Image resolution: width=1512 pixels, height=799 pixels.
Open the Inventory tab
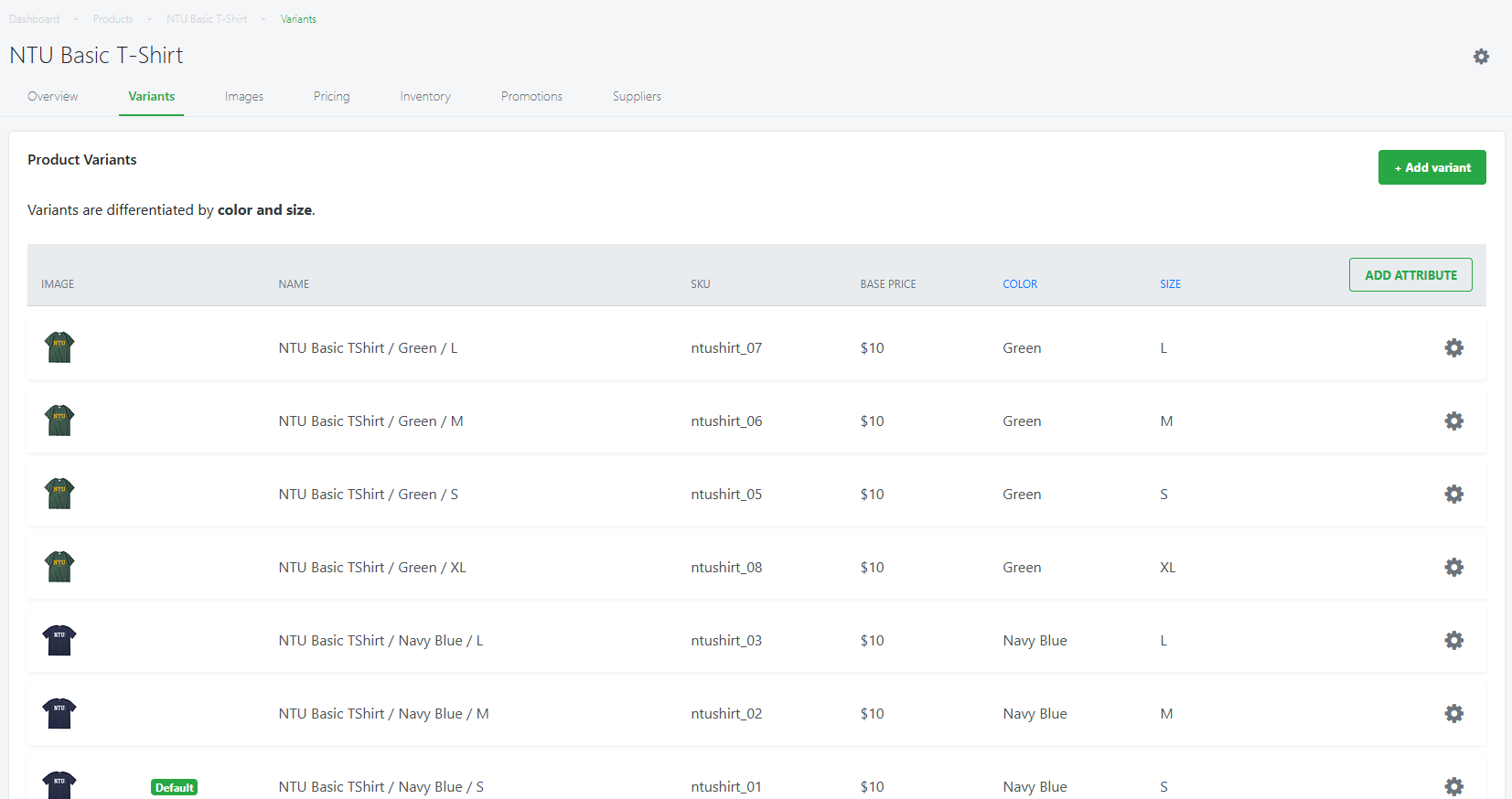click(425, 96)
